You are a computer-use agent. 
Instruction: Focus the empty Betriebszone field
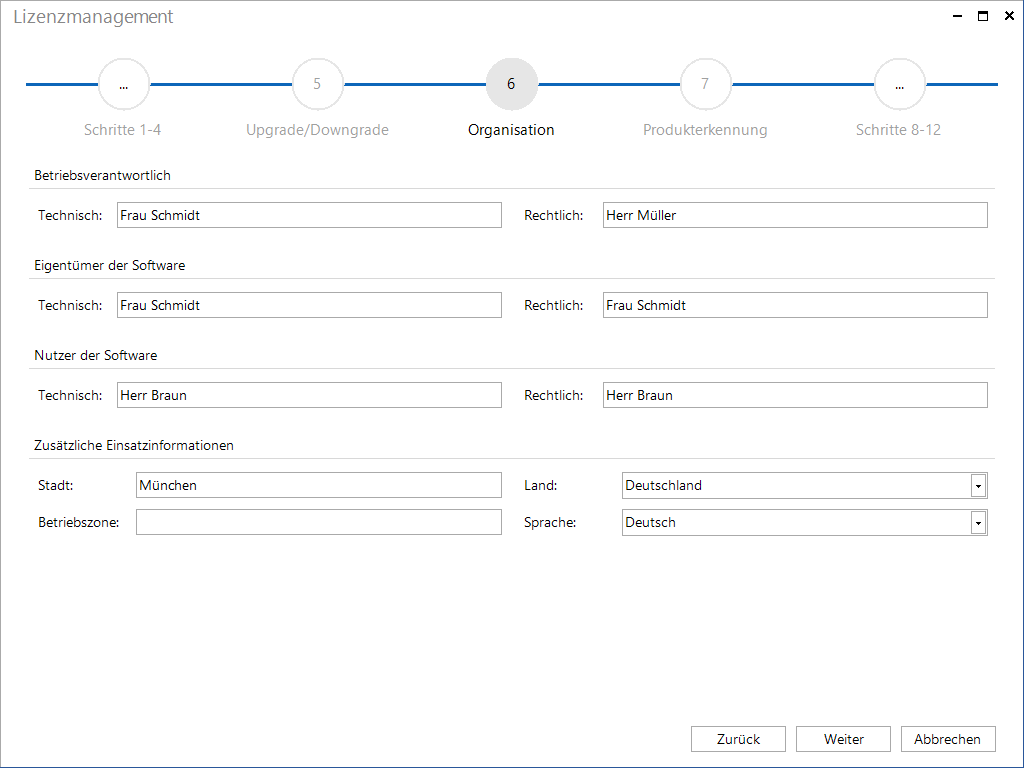tap(319, 522)
